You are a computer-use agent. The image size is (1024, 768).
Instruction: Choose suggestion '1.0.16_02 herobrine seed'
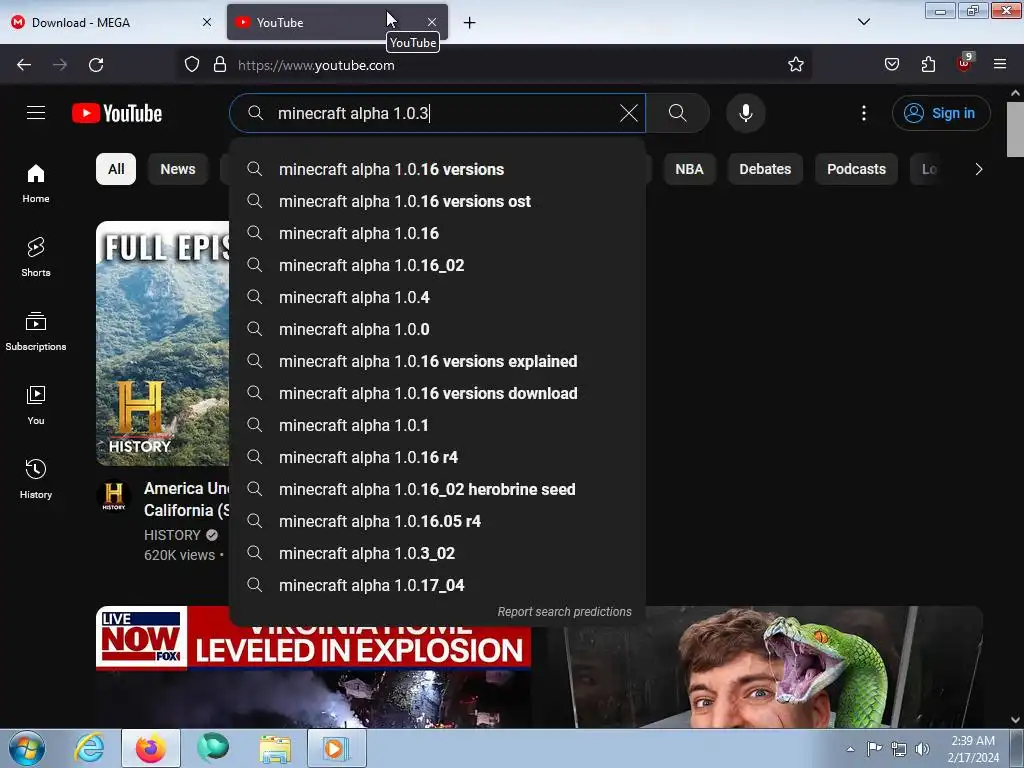(x=438, y=489)
